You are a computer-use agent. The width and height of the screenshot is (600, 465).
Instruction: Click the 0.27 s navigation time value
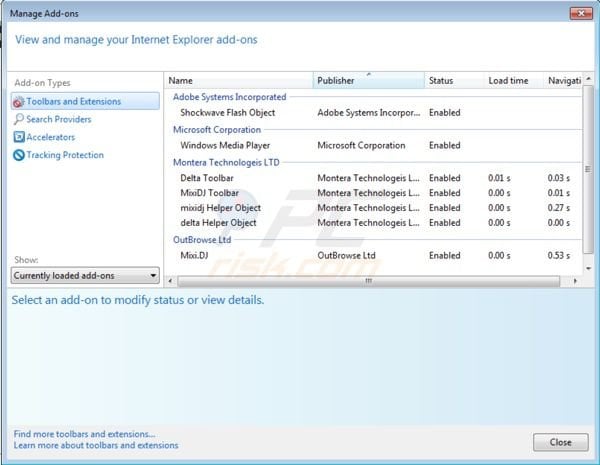[559, 208]
